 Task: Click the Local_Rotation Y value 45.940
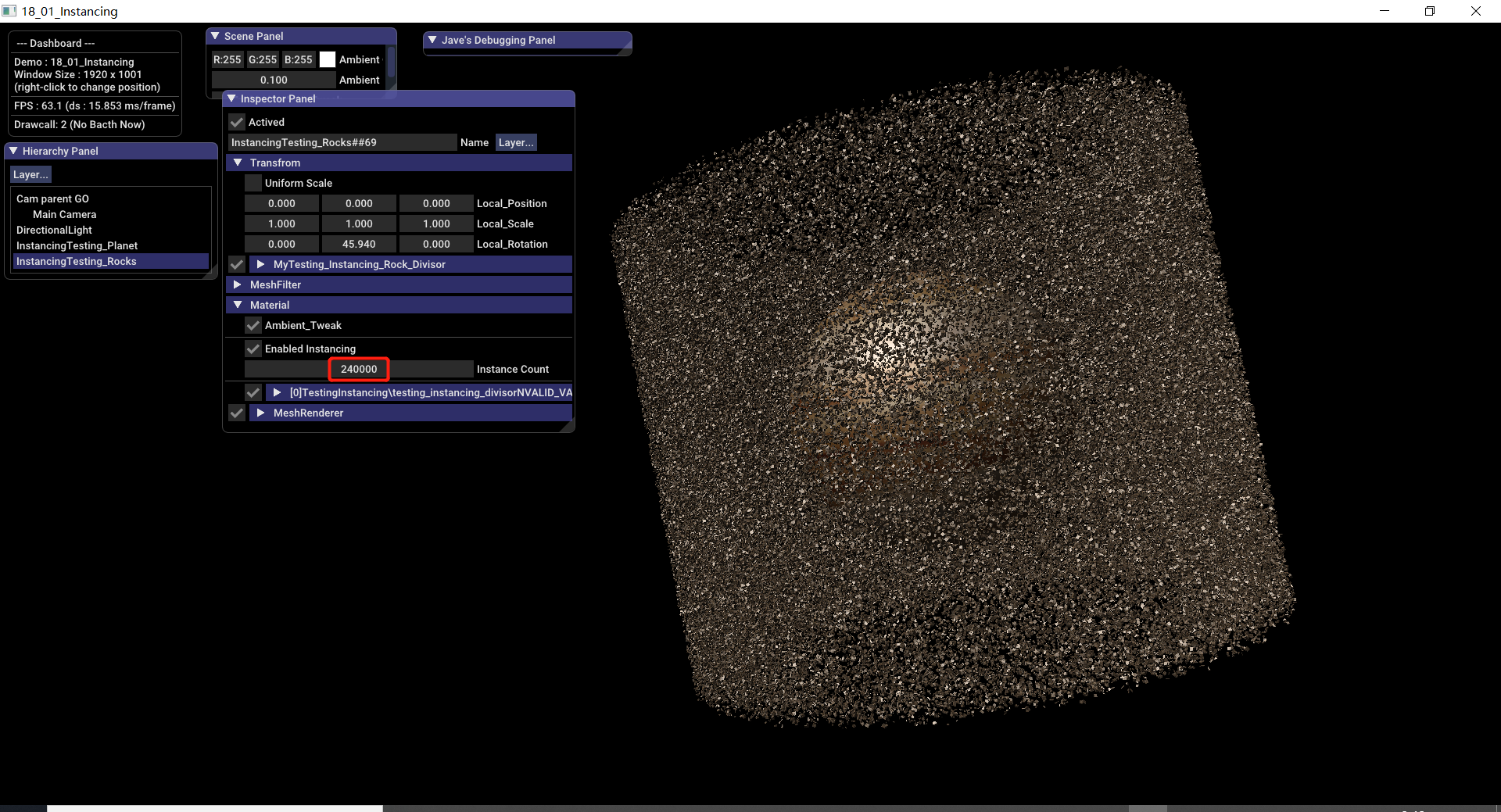[x=359, y=244]
